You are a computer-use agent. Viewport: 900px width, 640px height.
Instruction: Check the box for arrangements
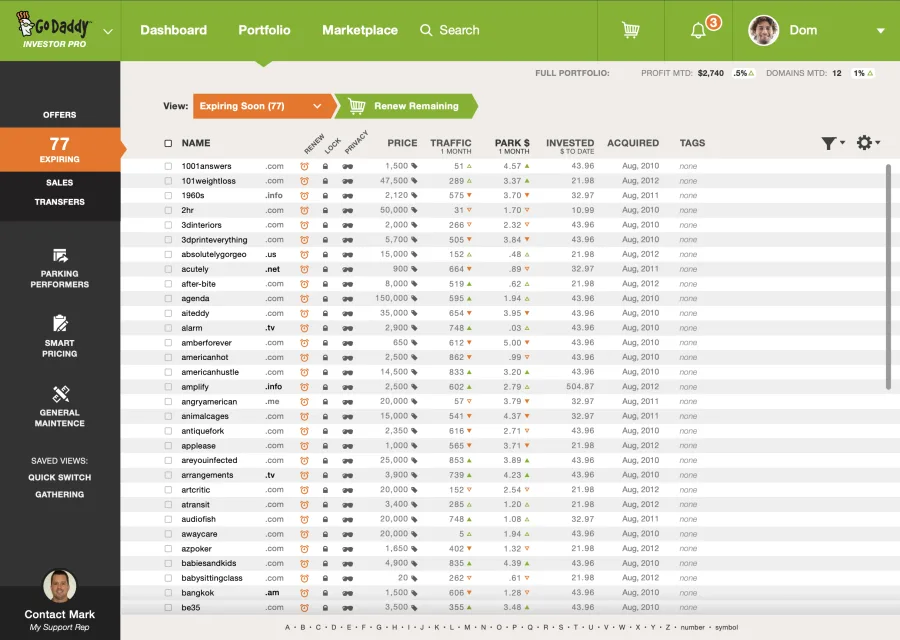[x=168, y=475]
